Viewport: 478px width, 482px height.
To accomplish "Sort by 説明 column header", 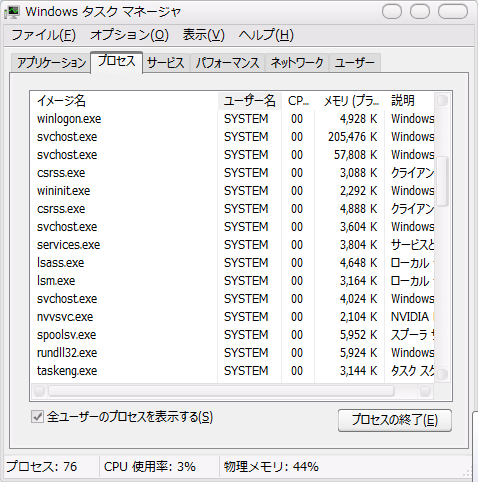I will tap(410, 101).
